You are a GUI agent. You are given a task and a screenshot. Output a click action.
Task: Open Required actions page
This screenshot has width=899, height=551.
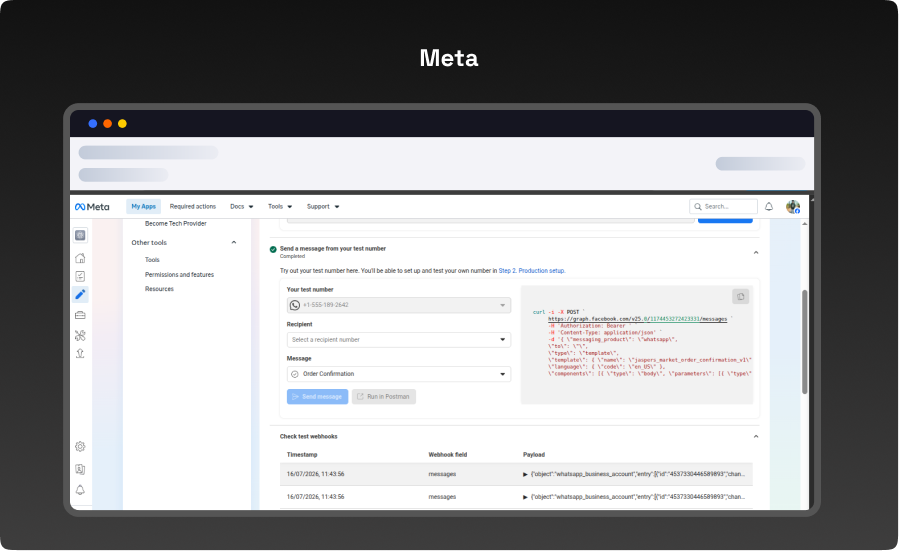point(193,206)
